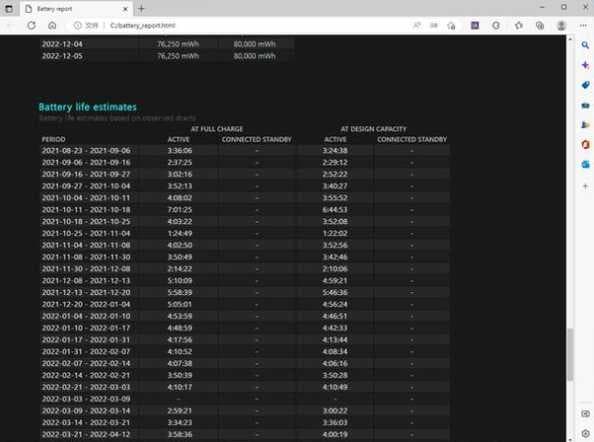Open the Favorites star in toolbar
Screen dimensions: 594x442
(x=519, y=25)
